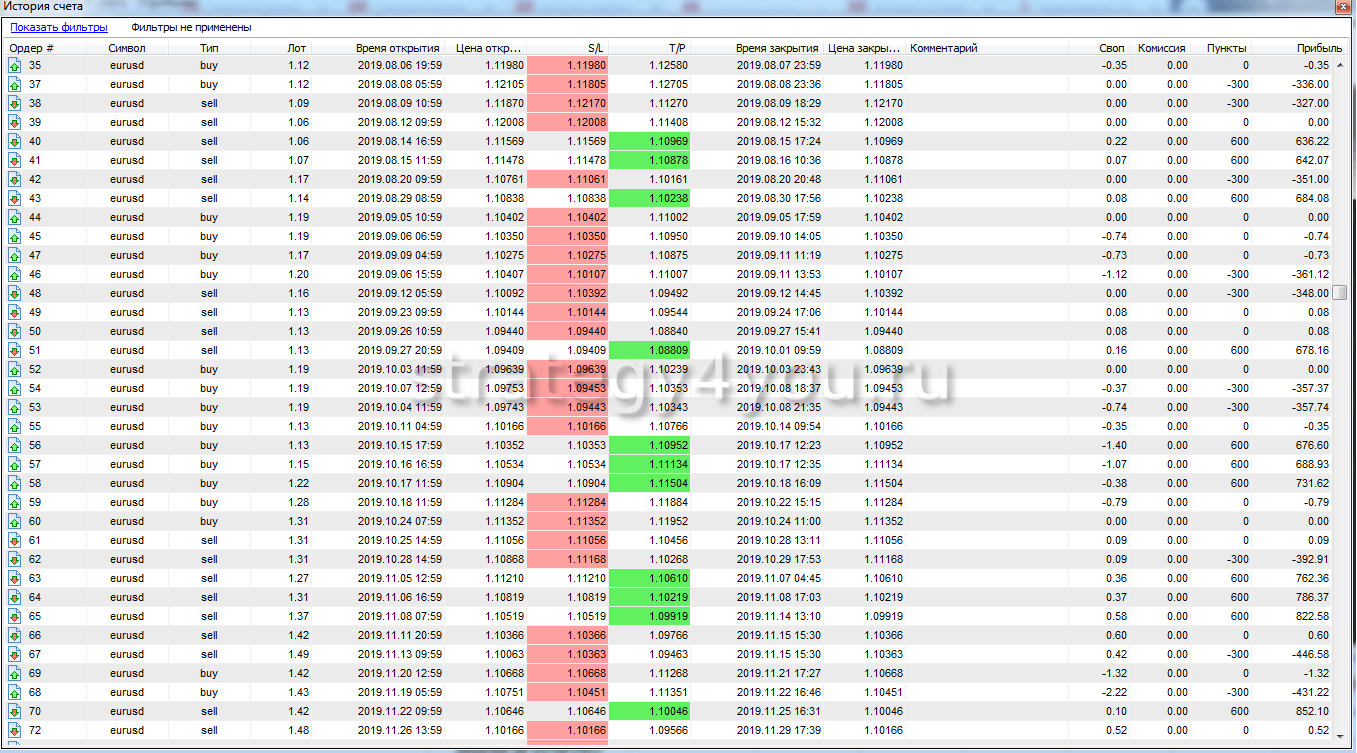Click the Символ column header
Image resolution: width=1357 pixels, height=753 pixels.
click(127, 48)
